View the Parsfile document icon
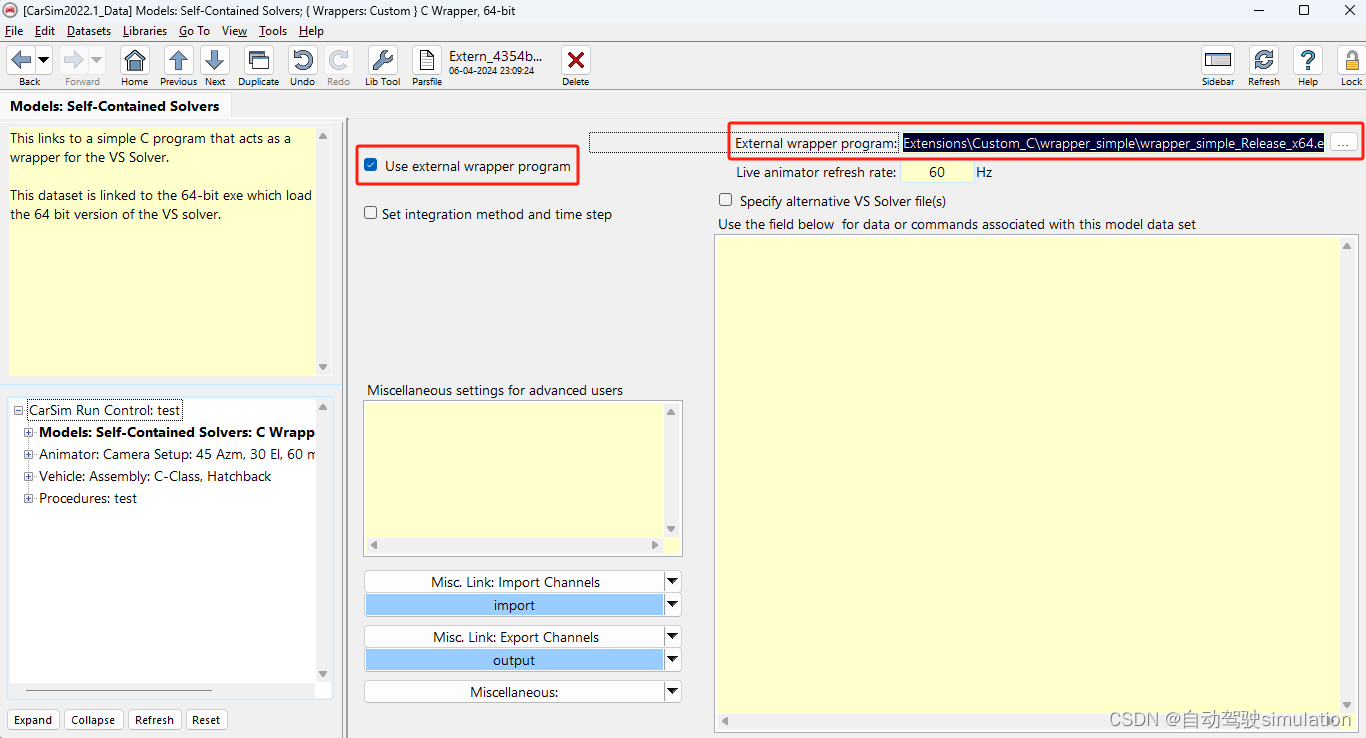 (427, 60)
